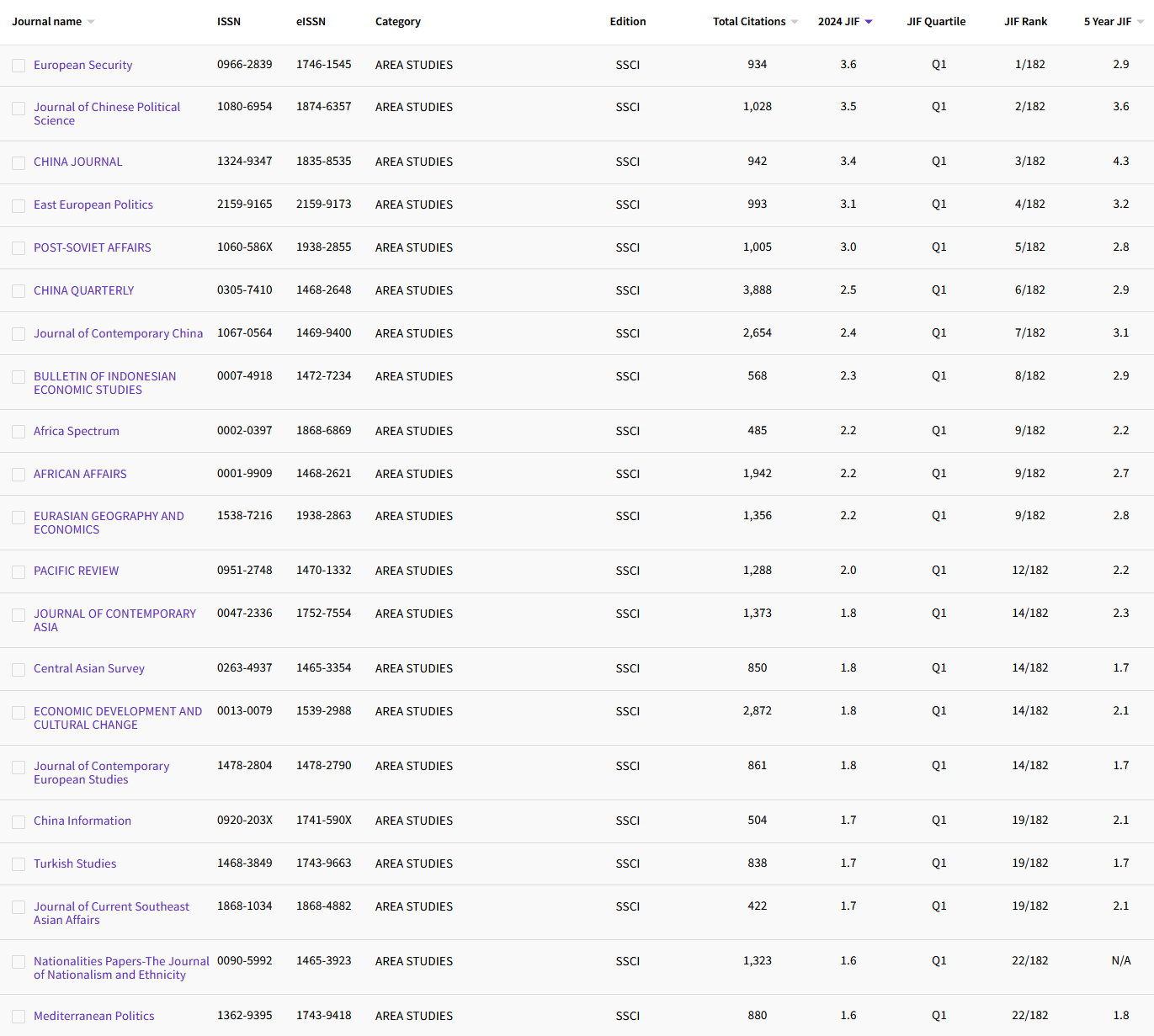Click total citations value 2,872
The height and width of the screenshot is (1036, 1154).
pyautogui.click(x=758, y=710)
